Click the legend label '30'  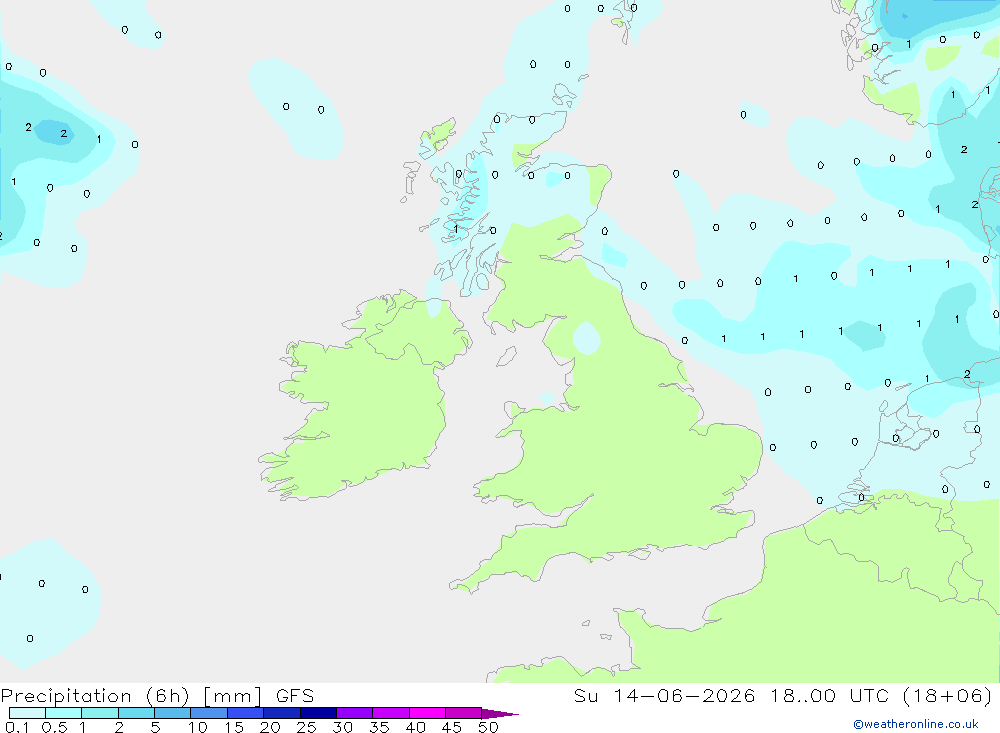click(343, 727)
